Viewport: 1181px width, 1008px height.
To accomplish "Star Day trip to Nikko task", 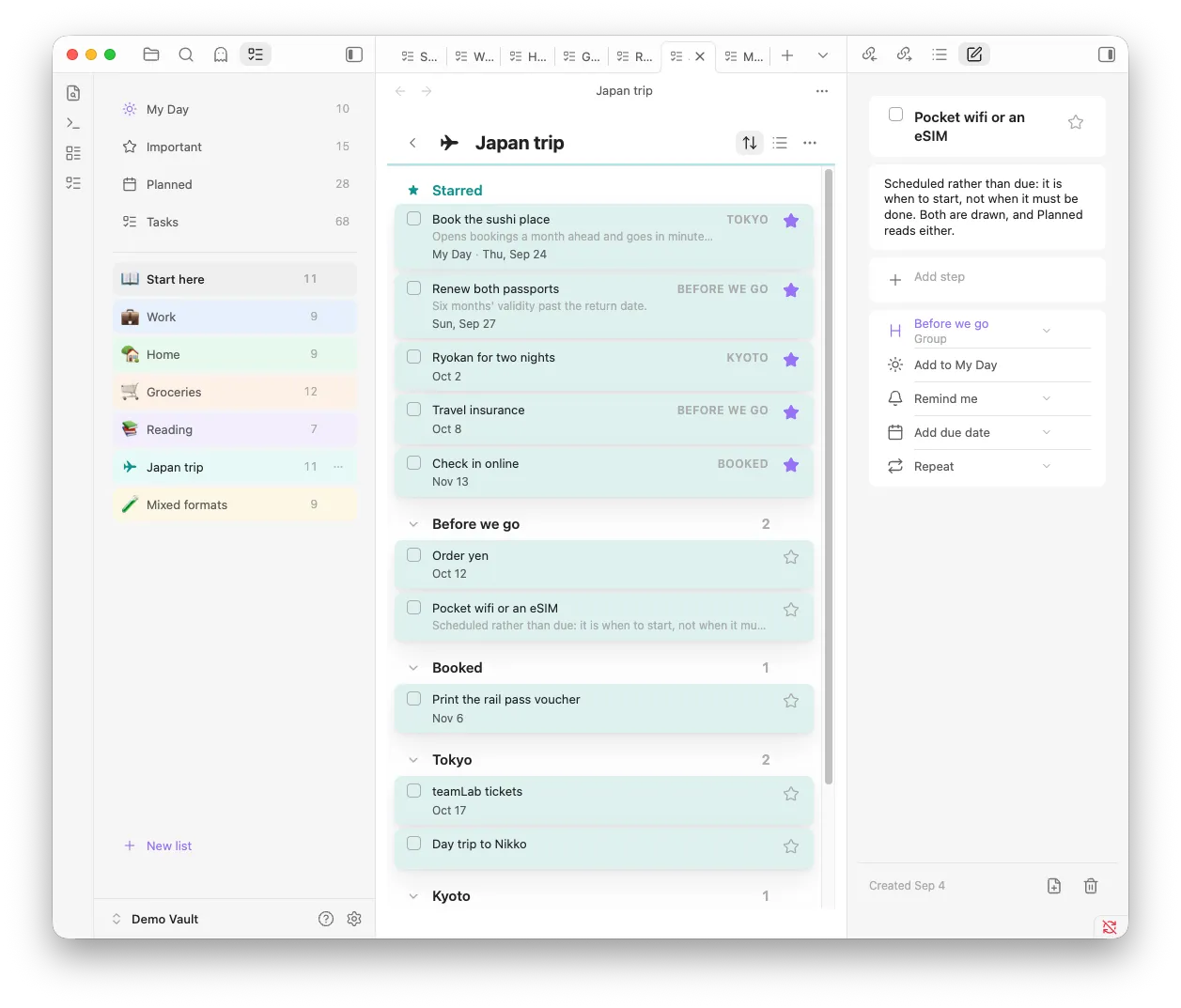I will (x=791, y=846).
